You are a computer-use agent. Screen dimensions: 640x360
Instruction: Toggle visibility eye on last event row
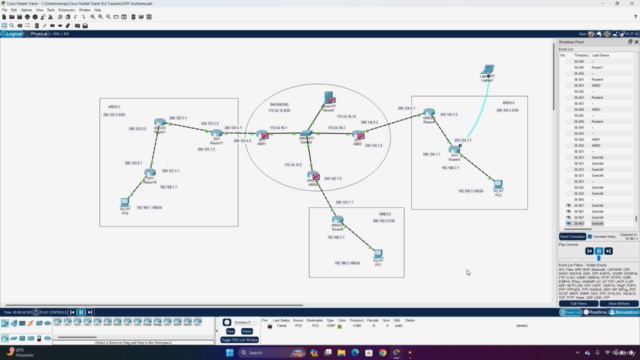(x=569, y=224)
